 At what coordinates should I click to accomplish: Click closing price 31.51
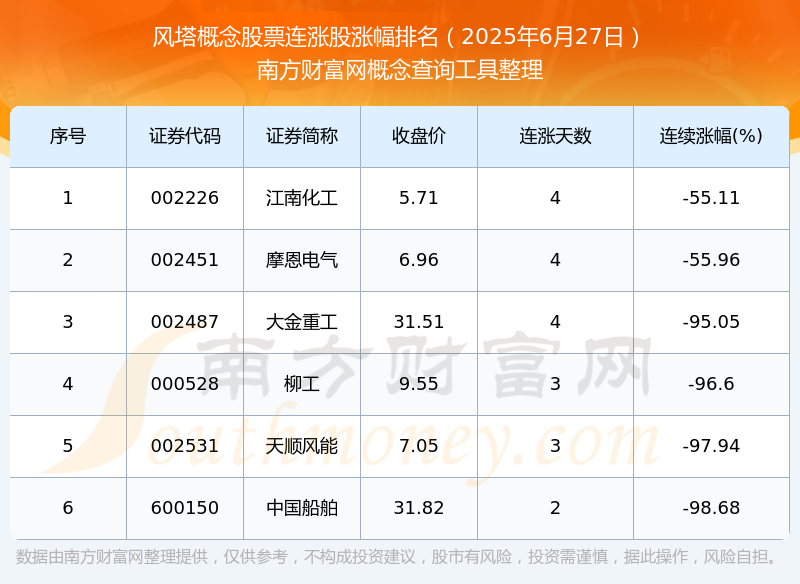(x=419, y=322)
